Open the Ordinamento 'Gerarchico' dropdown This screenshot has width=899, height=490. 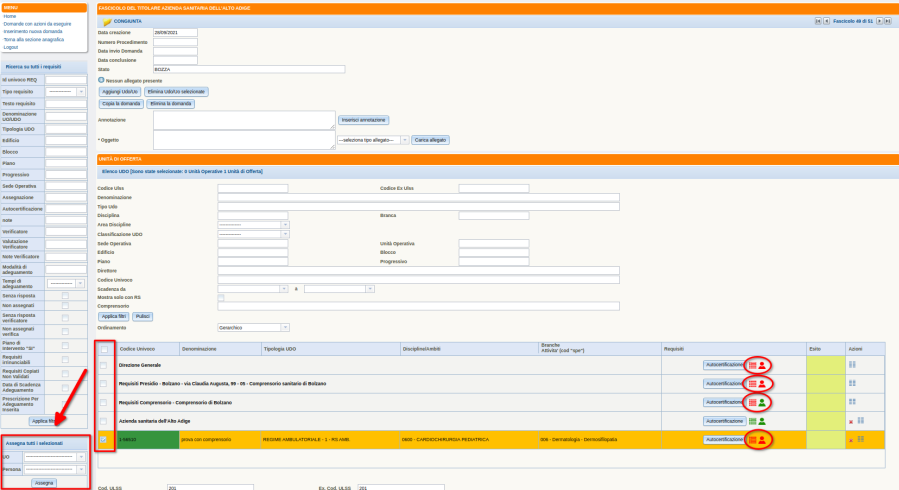[253, 327]
